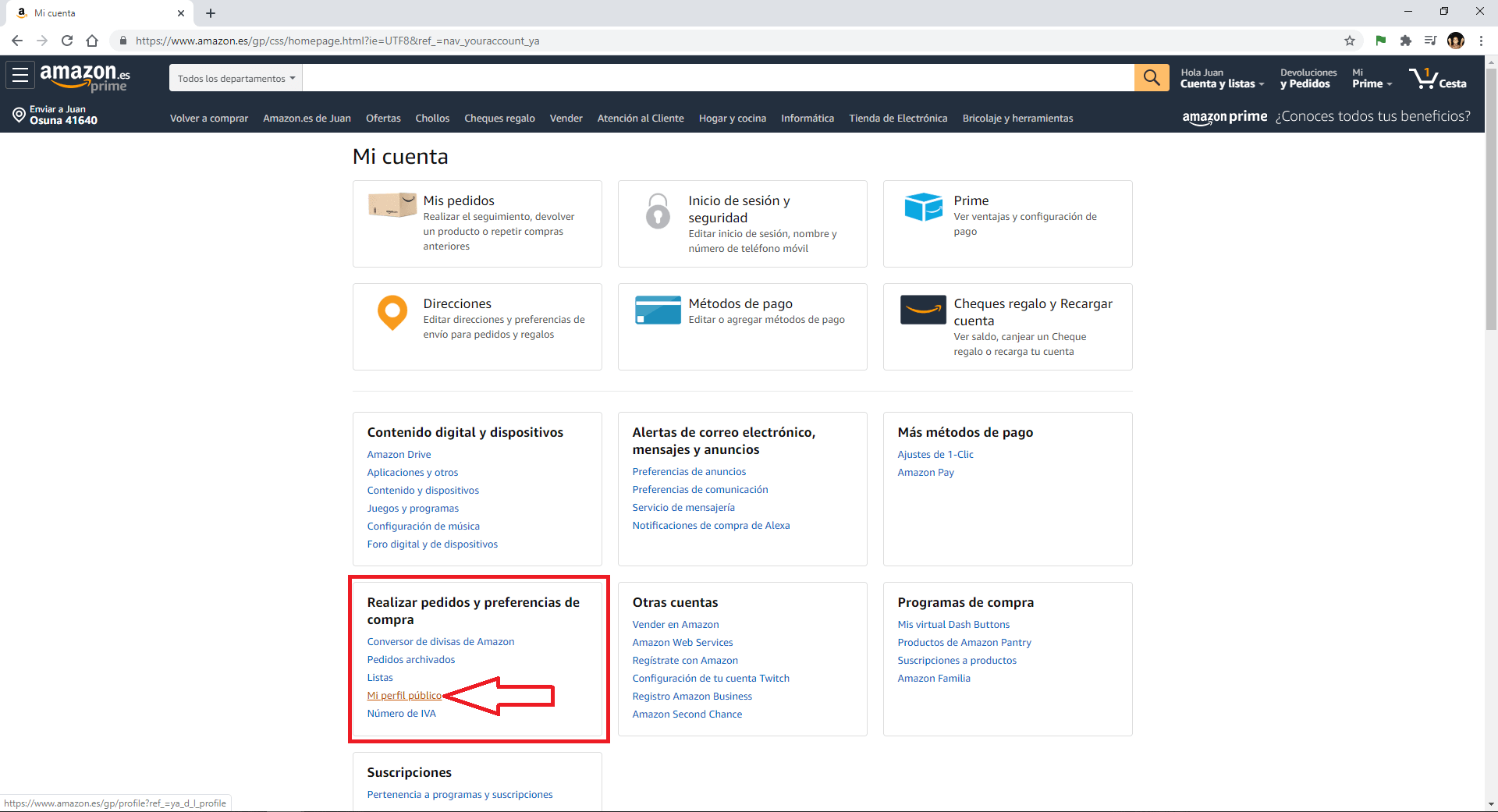Click the browser address bar URL
The height and width of the screenshot is (812, 1498).
(337, 41)
